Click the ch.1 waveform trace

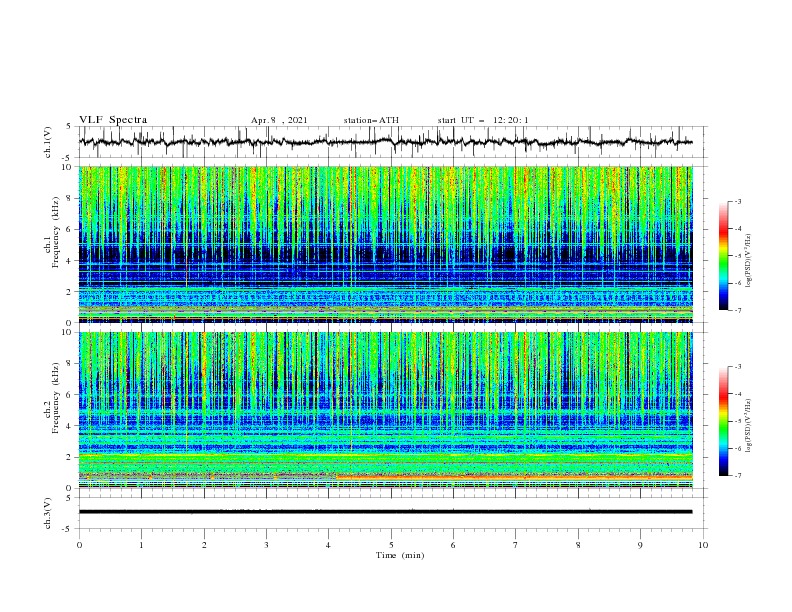click(x=385, y=142)
